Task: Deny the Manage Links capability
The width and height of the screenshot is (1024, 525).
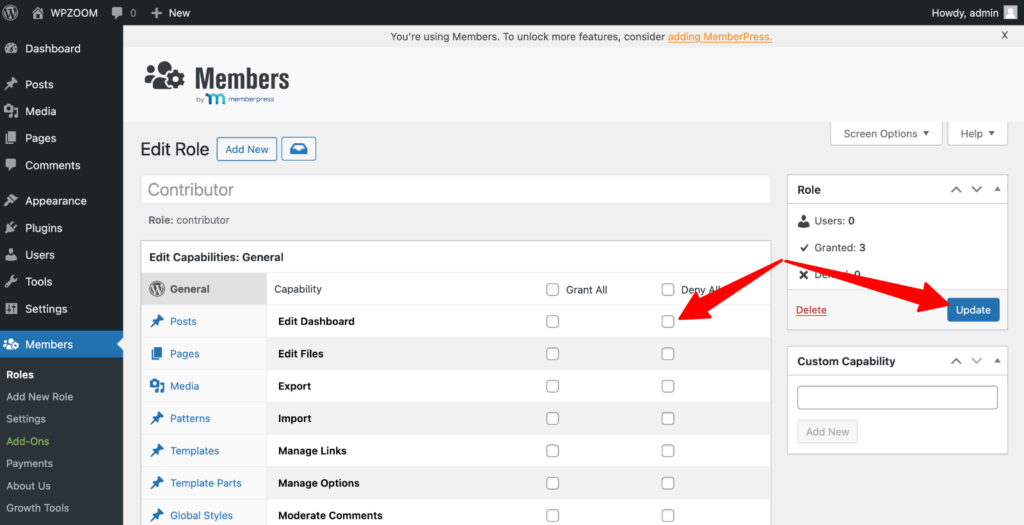Action: (667, 451)
